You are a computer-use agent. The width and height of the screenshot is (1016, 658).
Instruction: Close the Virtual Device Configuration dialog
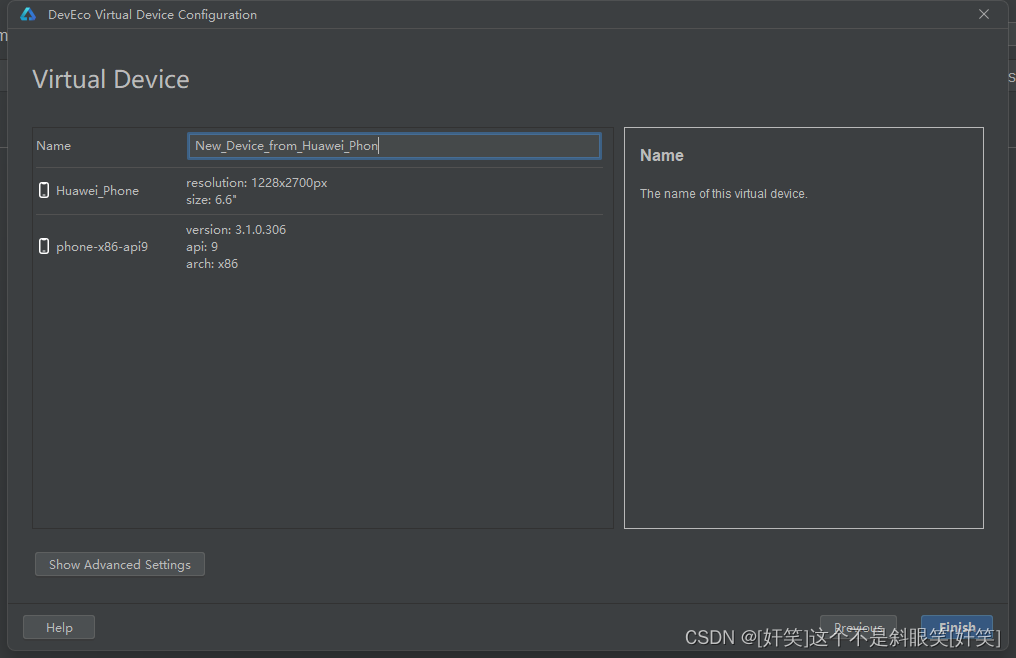point(984,14)
